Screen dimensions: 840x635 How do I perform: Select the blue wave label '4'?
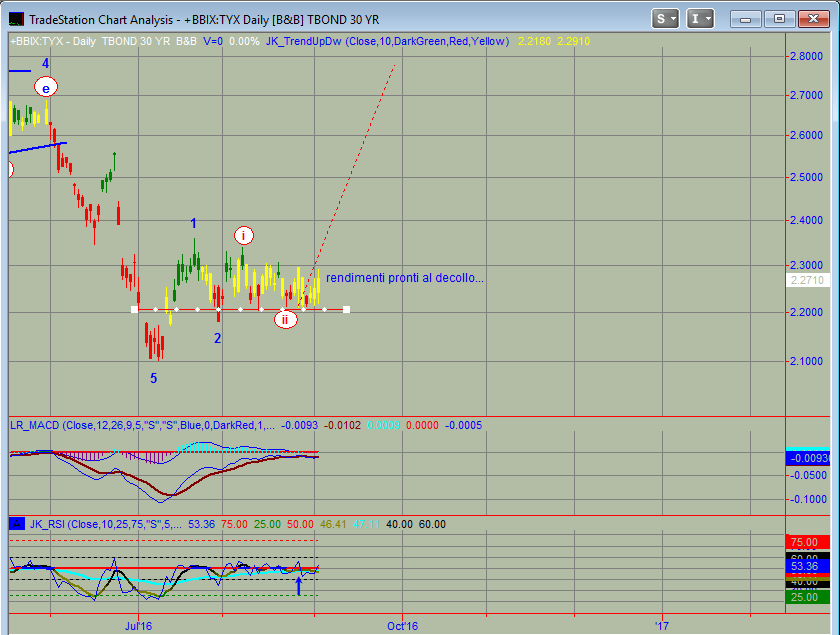[46, 64]
